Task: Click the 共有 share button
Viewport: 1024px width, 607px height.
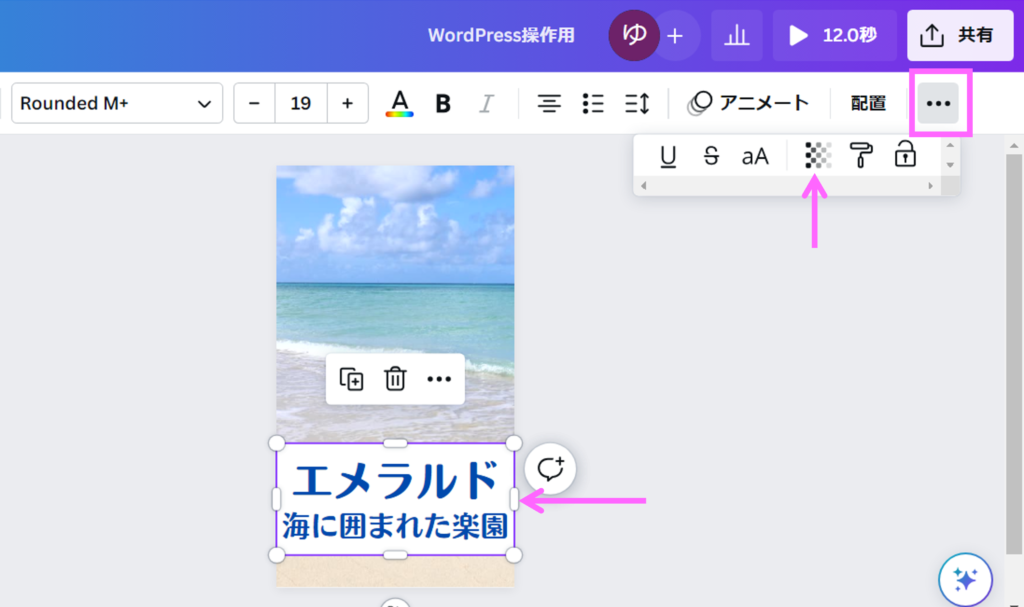Action: coord(959,36)
